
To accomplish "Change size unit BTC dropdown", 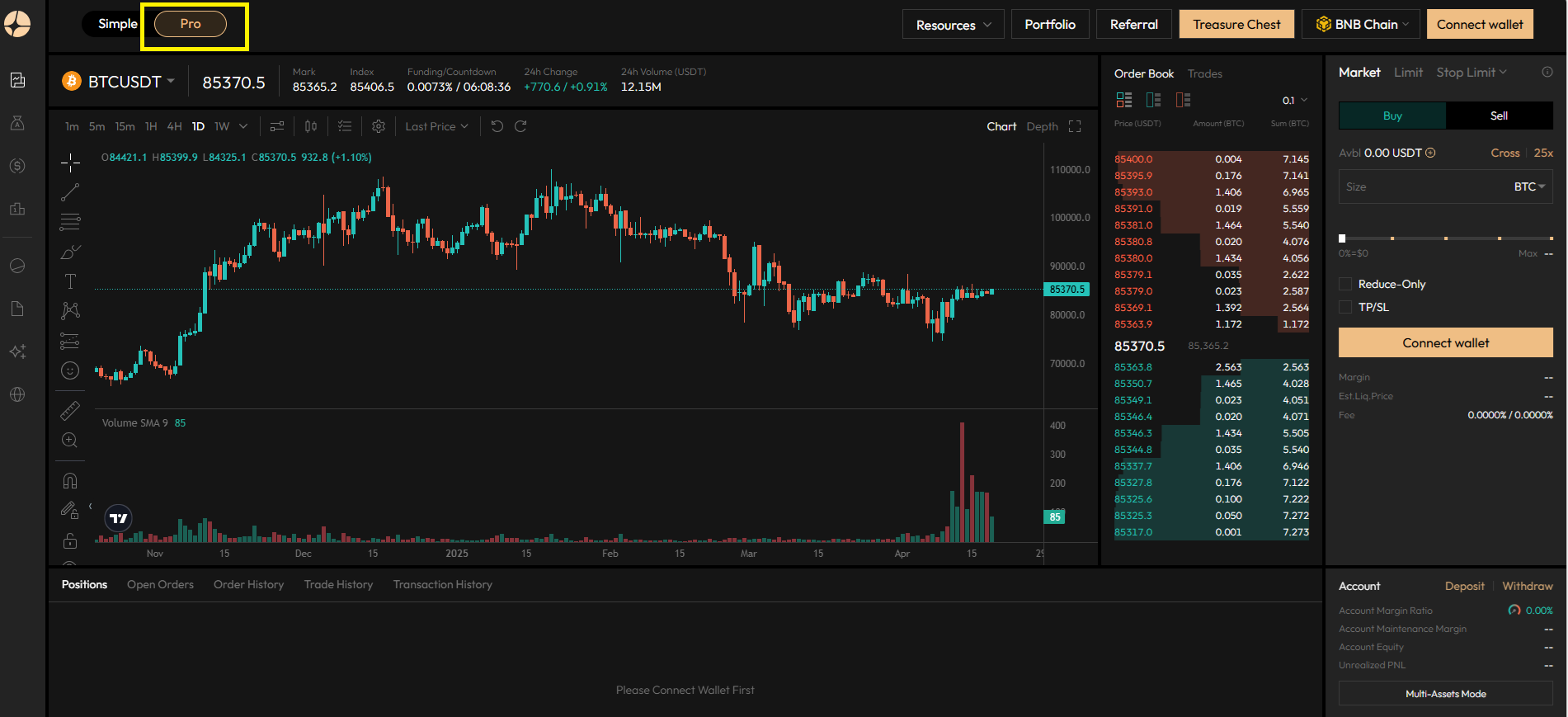I will coord(1529,186).
